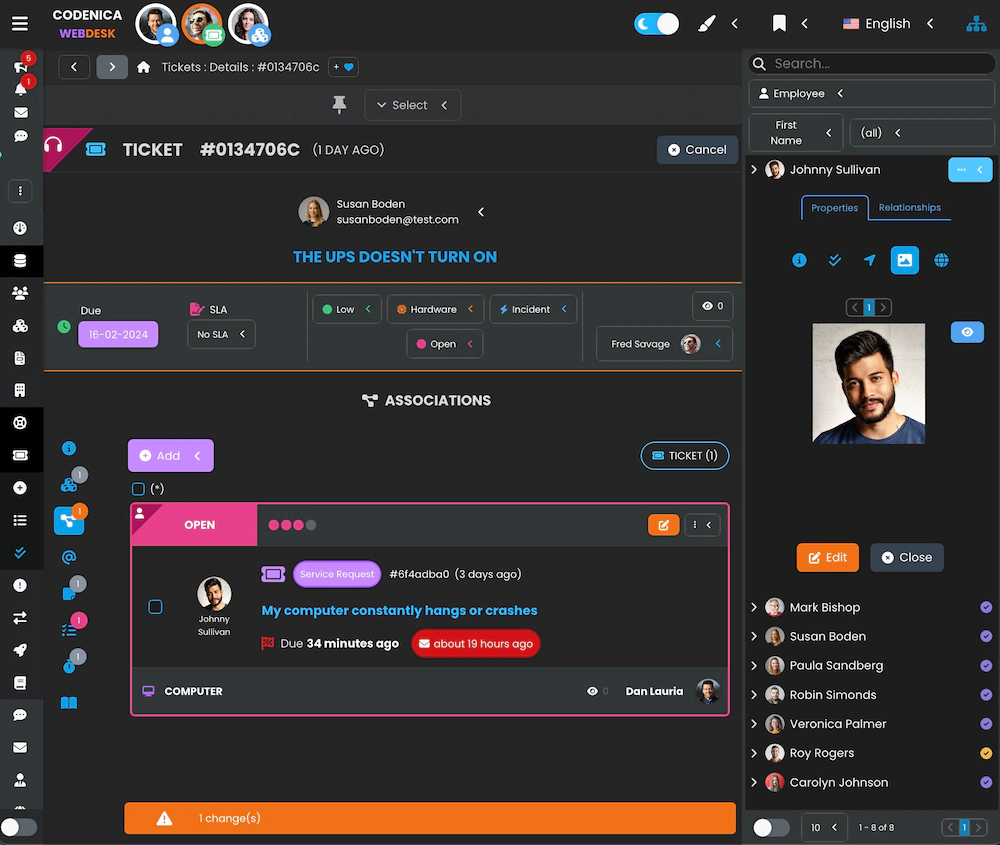Click the Cancel button on the ticket header
This screenshot has height=845, width=1000.
point(697,149)
